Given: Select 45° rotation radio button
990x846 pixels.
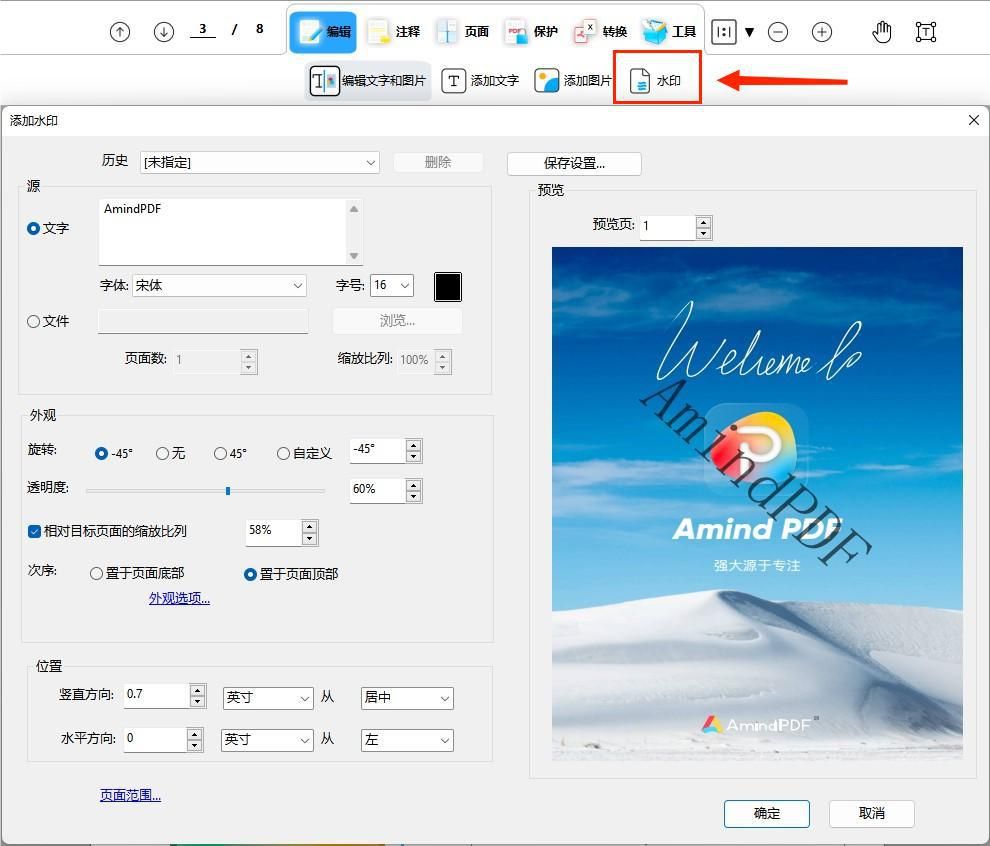Looking at the screenshot, I should (x=220, y=453).
